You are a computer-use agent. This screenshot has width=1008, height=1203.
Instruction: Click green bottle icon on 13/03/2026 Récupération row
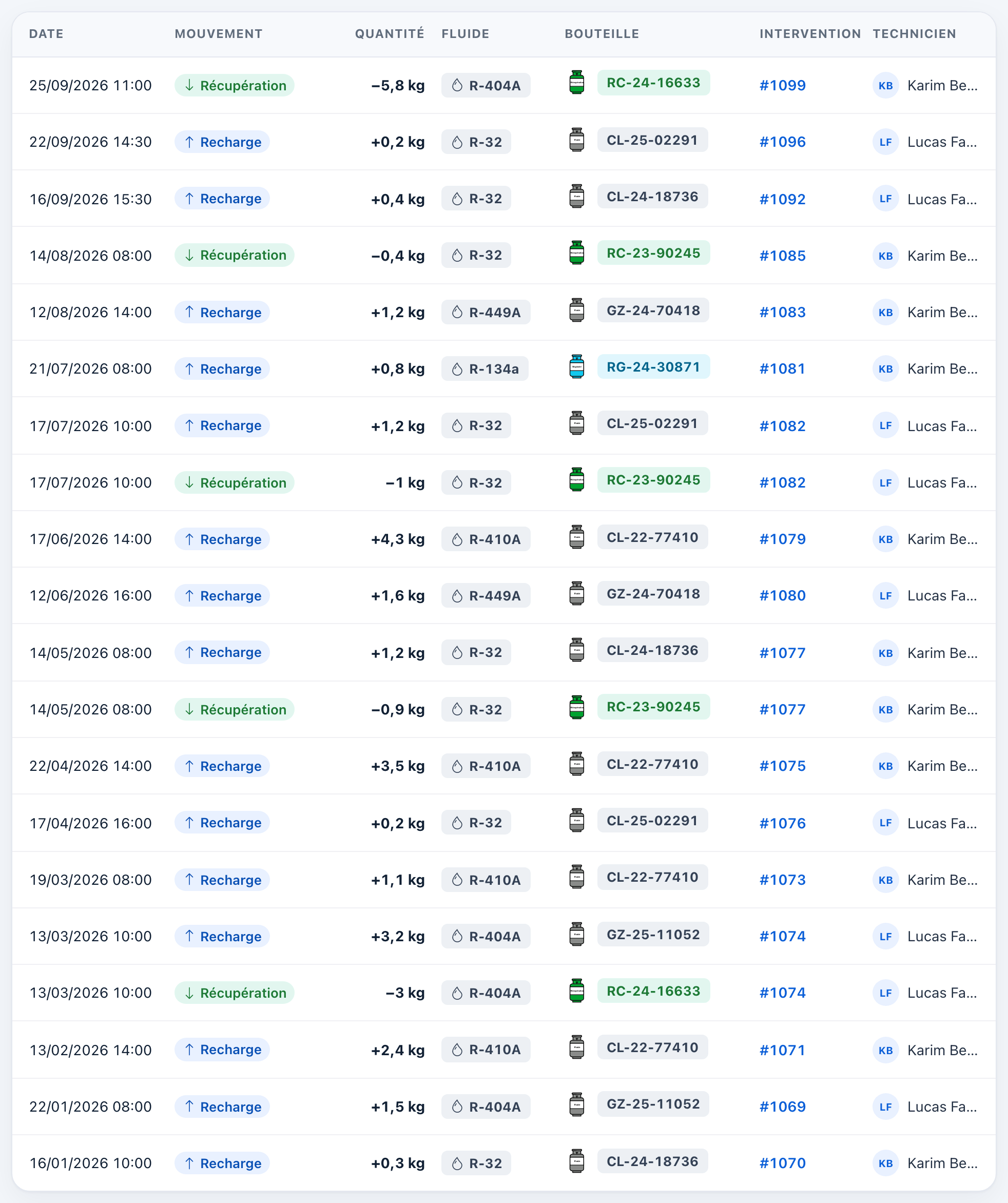577,991
